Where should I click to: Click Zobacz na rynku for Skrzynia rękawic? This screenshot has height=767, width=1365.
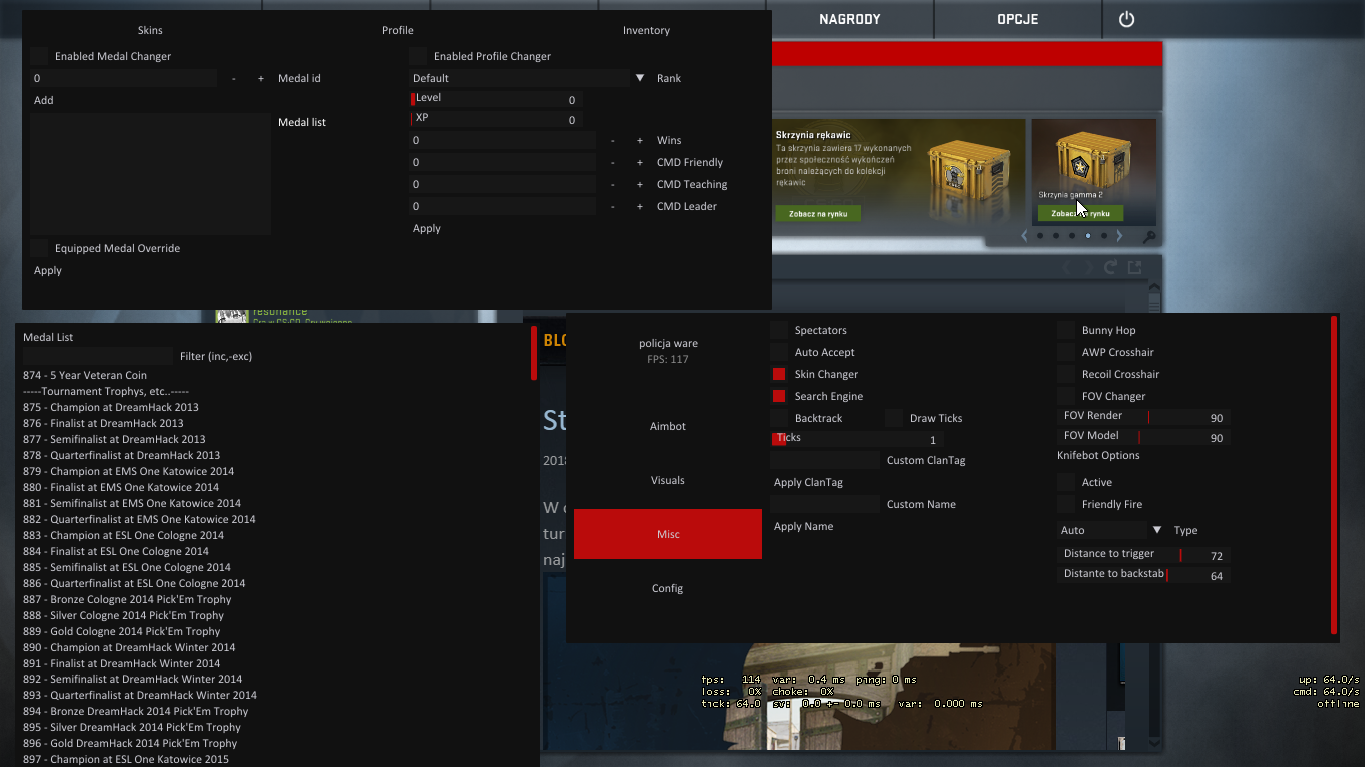817,214
